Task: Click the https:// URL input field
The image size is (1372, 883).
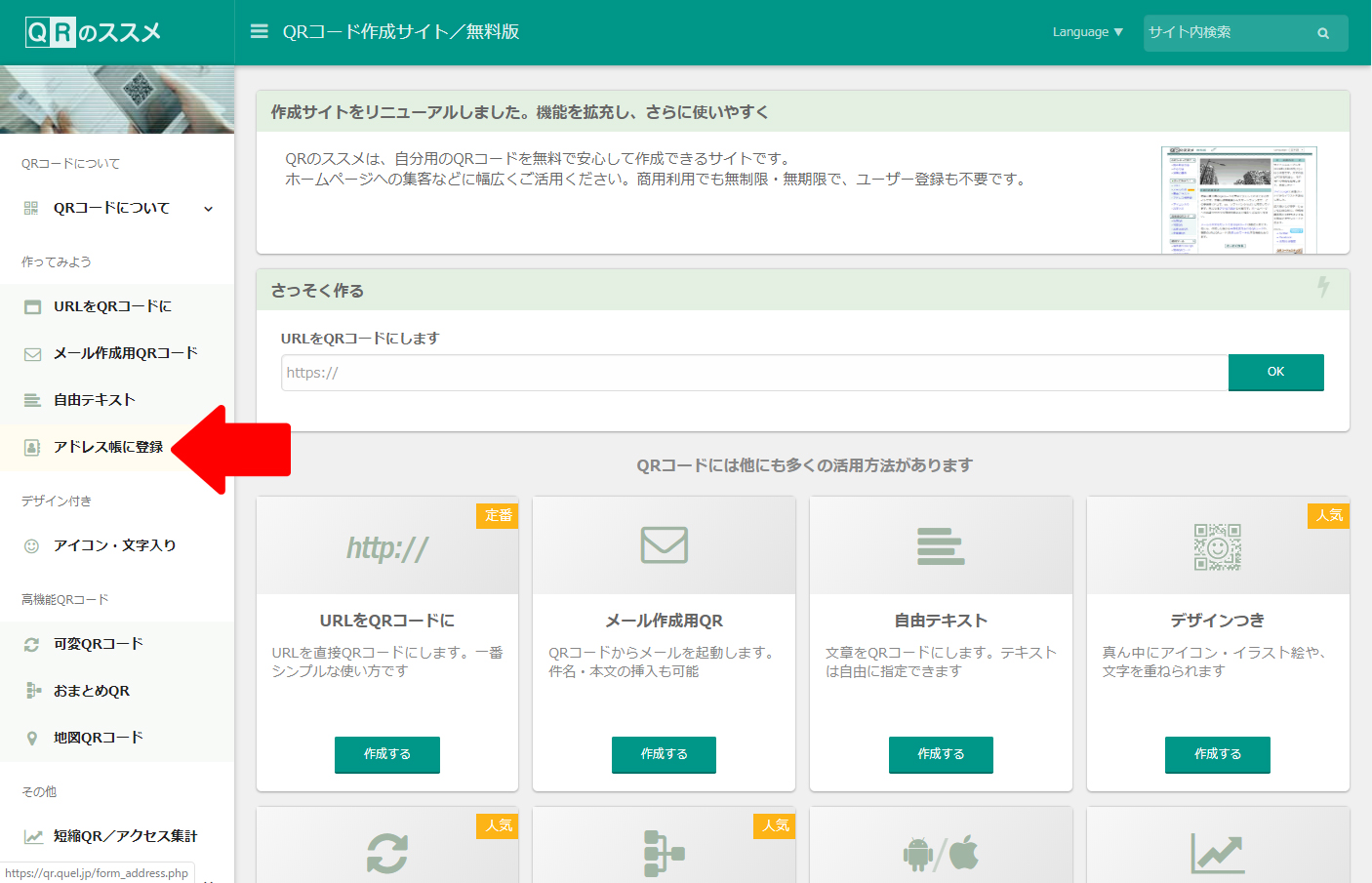Action: tap(754, 373)
